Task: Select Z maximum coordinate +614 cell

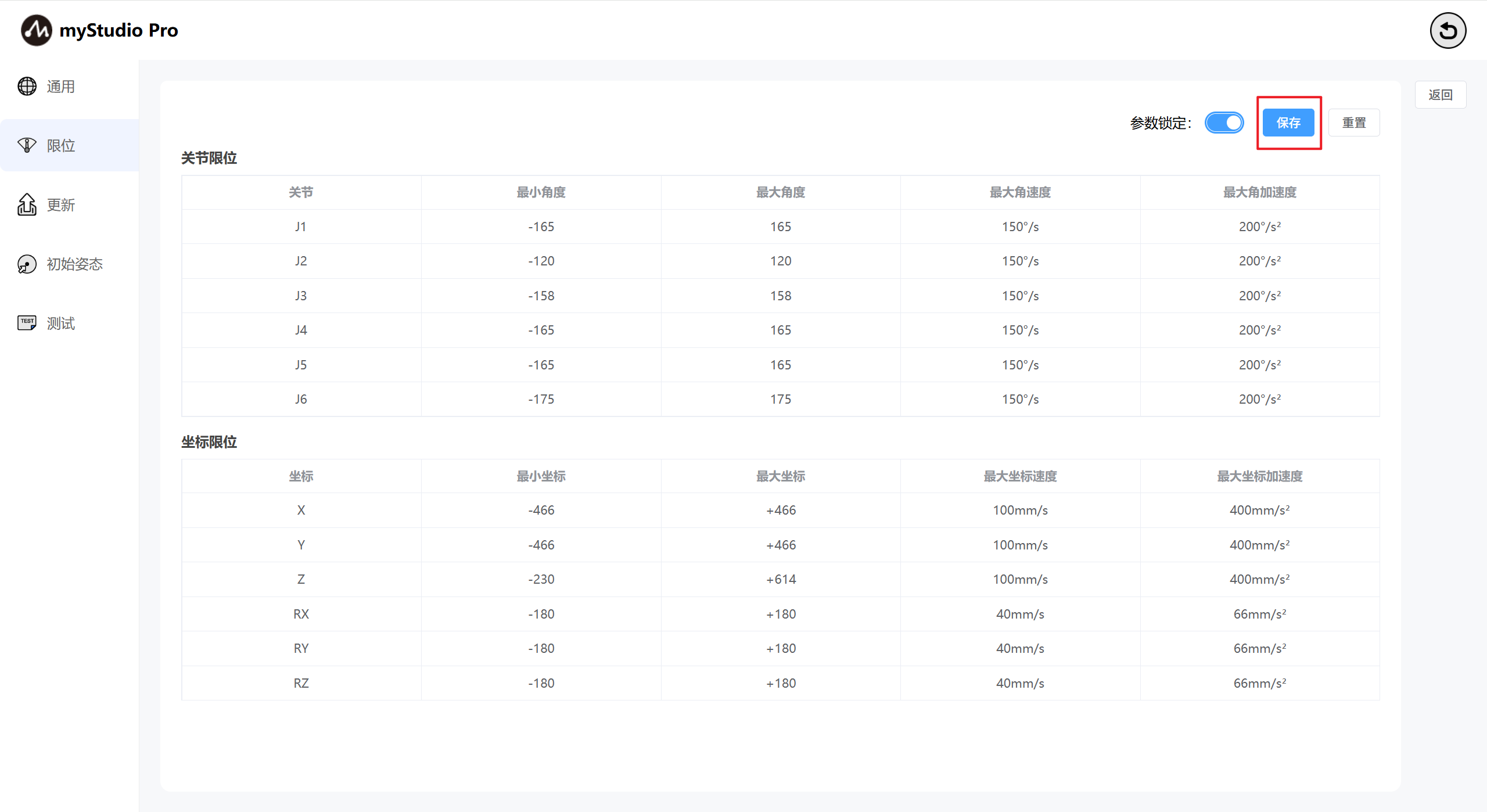Action: click(780, 579)
